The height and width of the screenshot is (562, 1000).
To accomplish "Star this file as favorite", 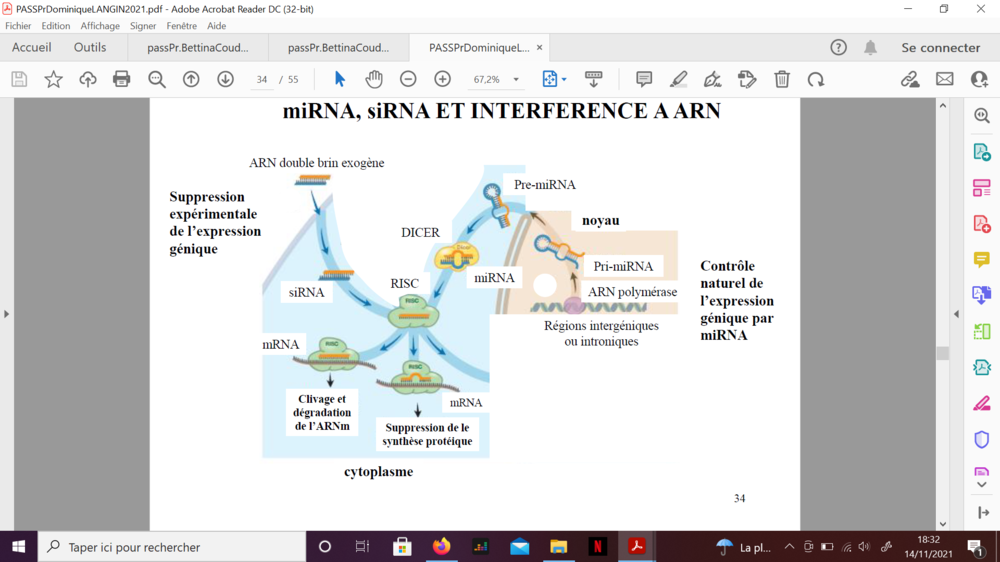I will [54, 79].
